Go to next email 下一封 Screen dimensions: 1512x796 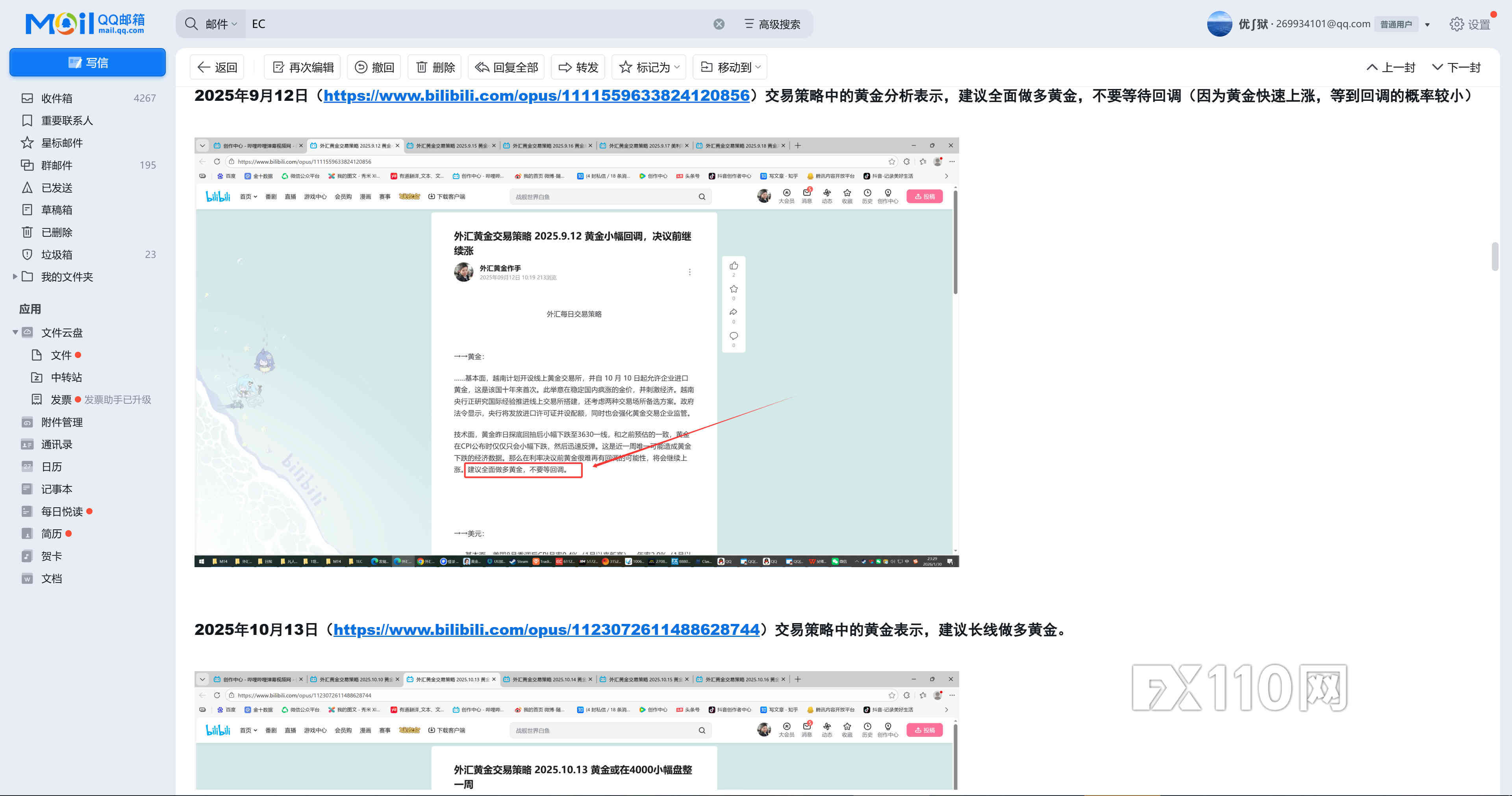[1456, 67]
